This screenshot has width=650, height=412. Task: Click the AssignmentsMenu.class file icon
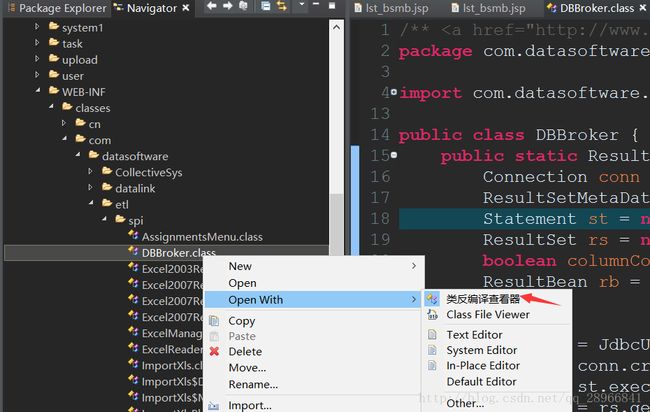pos(133,235)
